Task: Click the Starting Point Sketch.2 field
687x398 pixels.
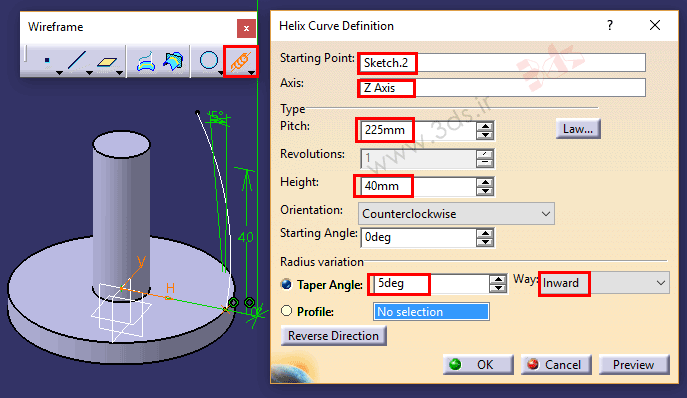Action: point(502,63)
